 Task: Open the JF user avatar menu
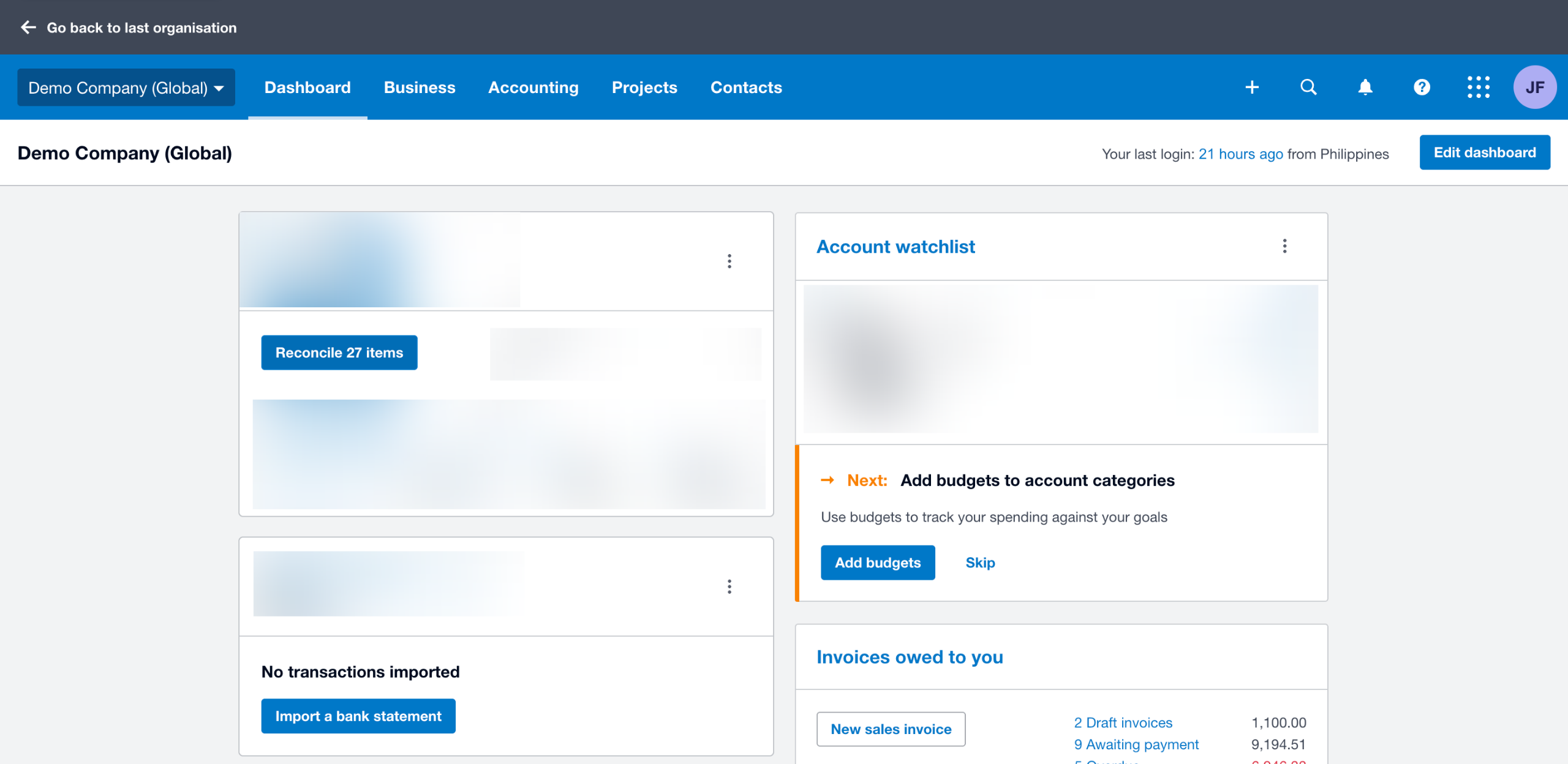[x=1535, y=87]
